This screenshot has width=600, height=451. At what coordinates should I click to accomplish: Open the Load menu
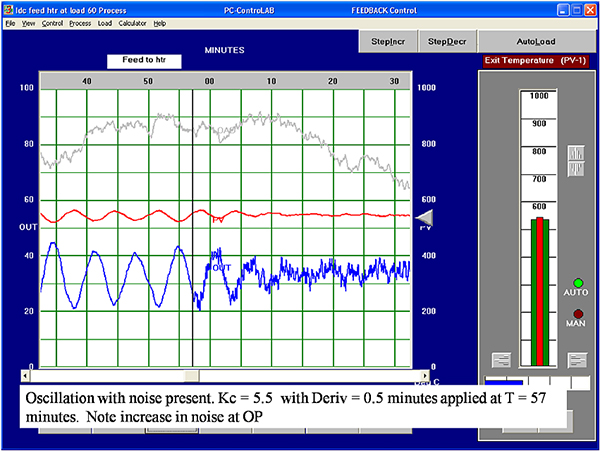[104, 23]
